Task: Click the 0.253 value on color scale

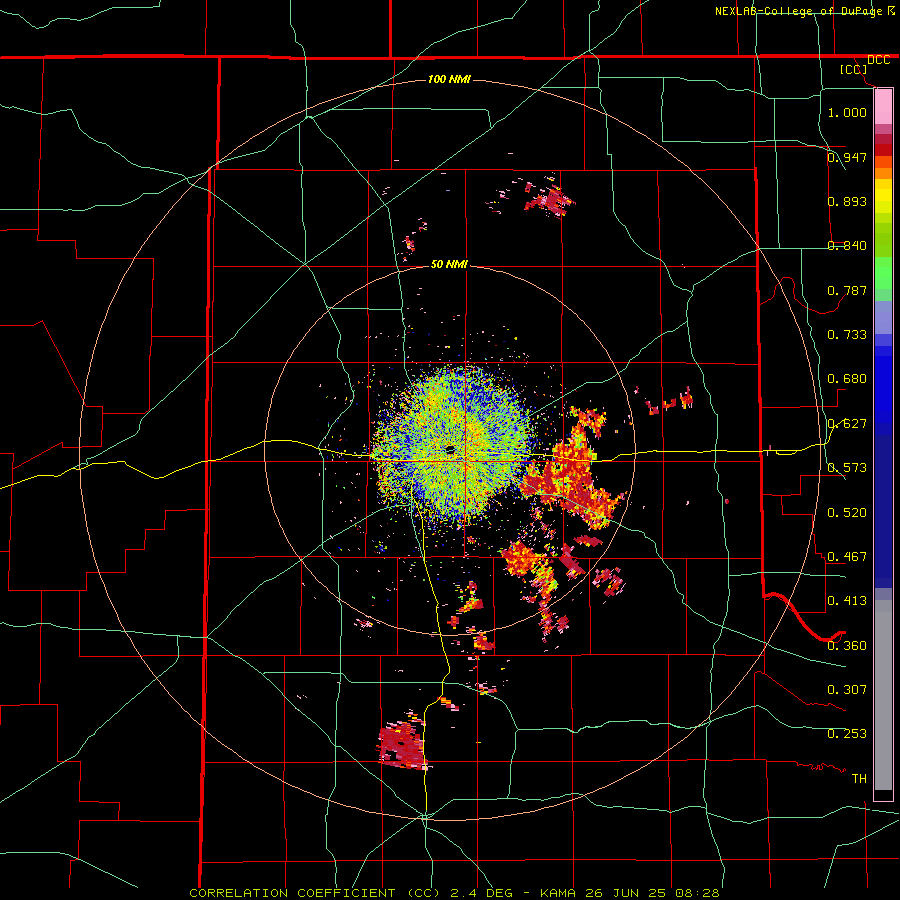Action: tap(847, 734)
